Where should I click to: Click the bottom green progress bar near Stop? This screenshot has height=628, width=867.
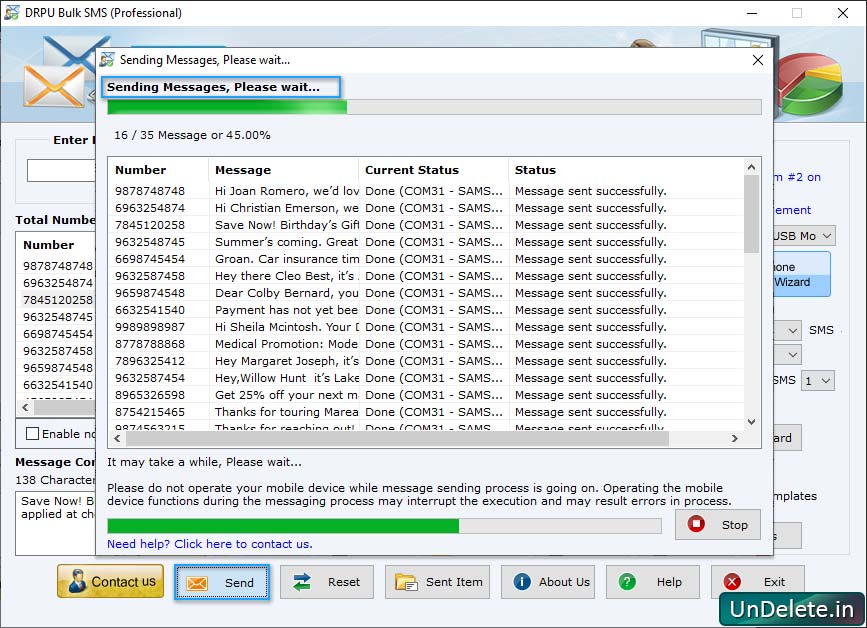(384, 526)
